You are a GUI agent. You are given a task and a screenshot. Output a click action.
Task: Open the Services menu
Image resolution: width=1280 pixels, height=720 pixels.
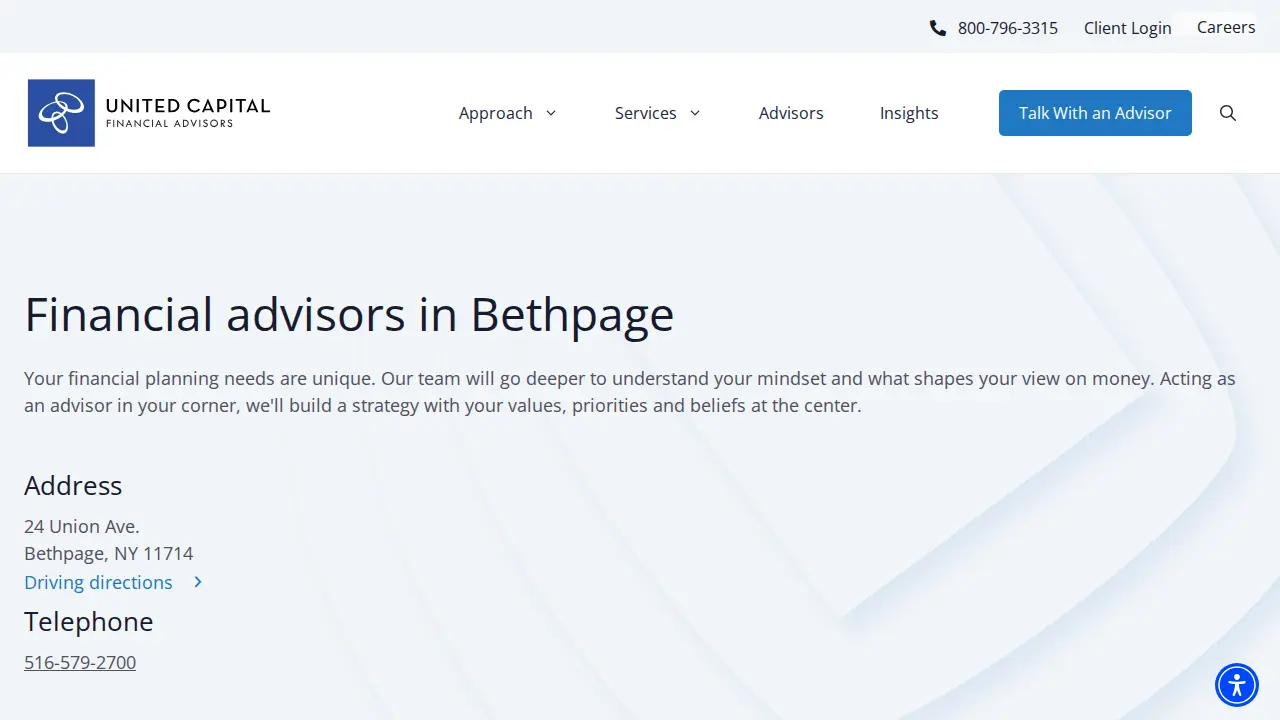click(x=646, y=113)
